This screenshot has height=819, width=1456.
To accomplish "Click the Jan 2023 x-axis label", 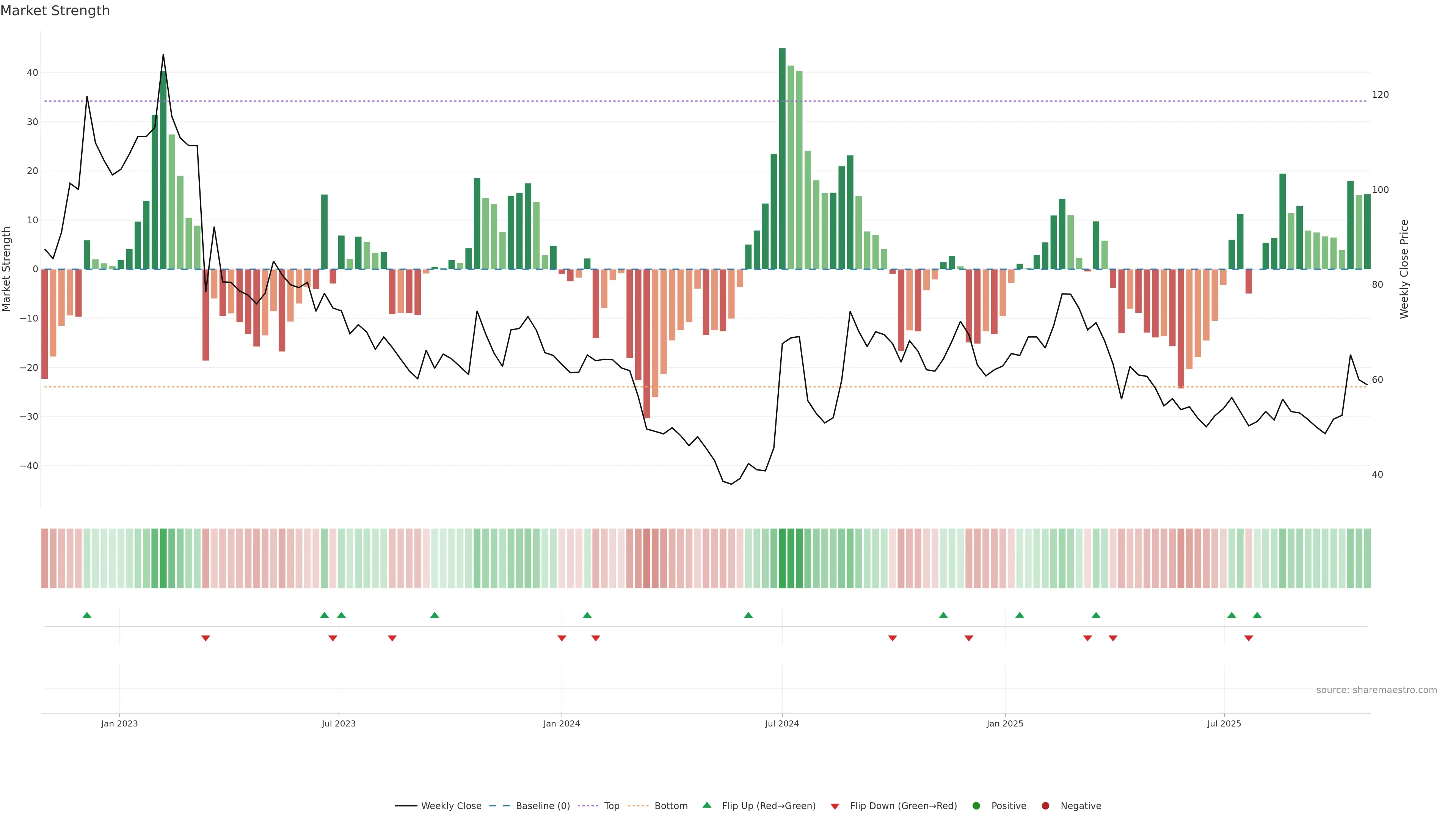I will [x=119, y=723].
